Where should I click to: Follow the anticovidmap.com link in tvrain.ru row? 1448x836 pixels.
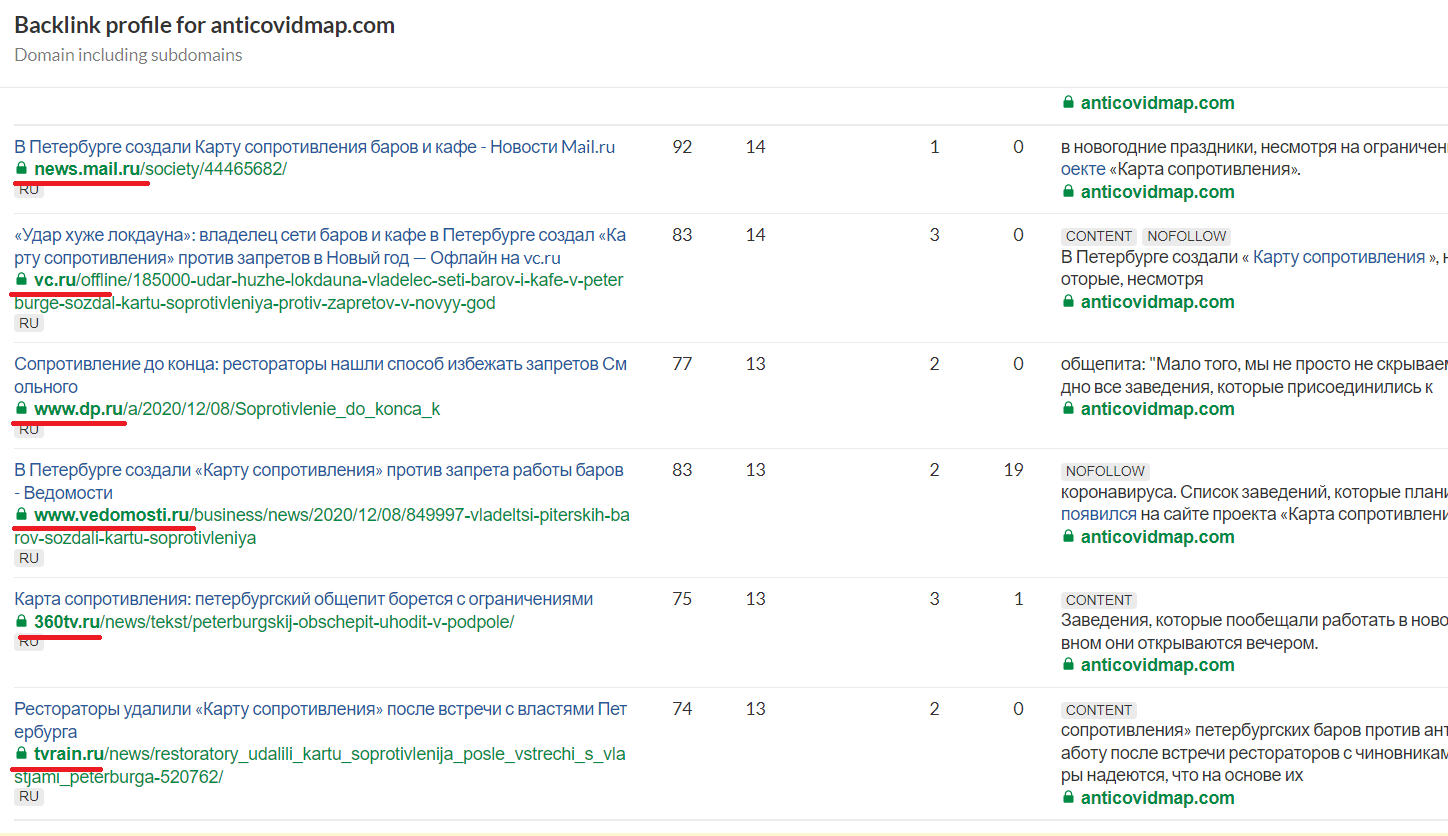1157,798
